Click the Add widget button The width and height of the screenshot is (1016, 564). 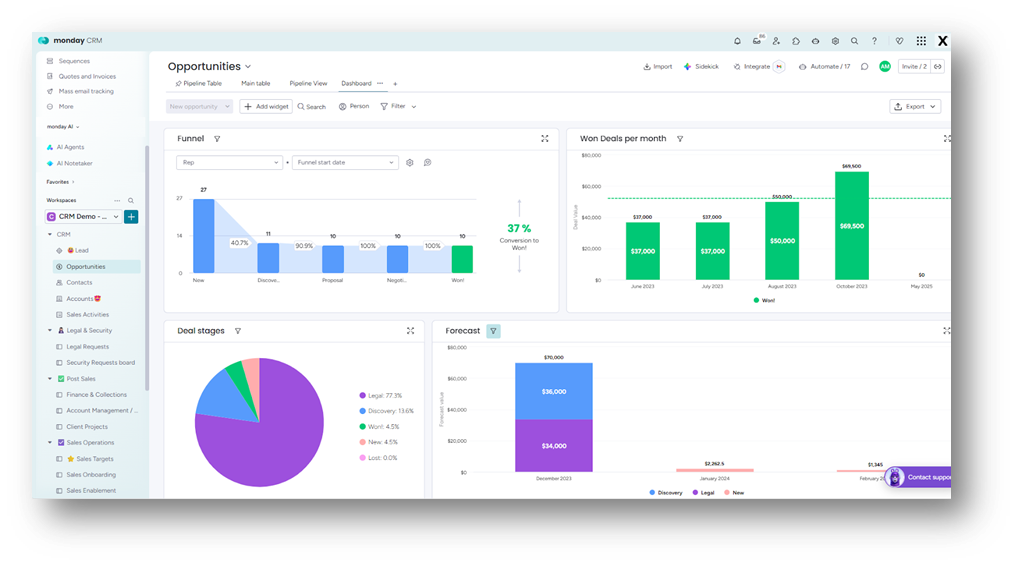coord(266,107)
